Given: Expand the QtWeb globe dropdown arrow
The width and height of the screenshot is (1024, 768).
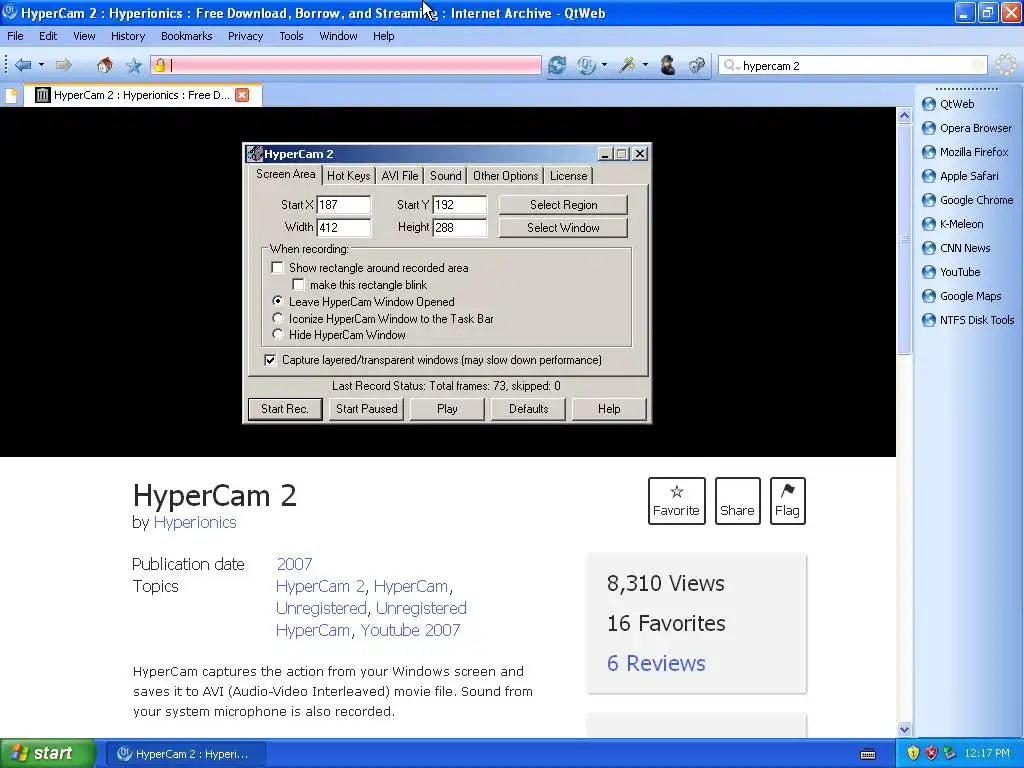Looking at the screenshot, I should [x=604, y=65].
